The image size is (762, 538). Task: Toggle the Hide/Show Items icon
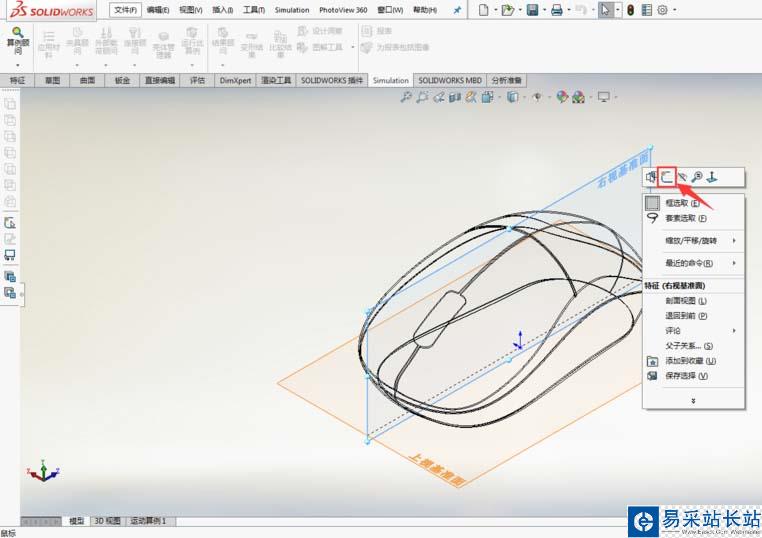coord(537,97)
